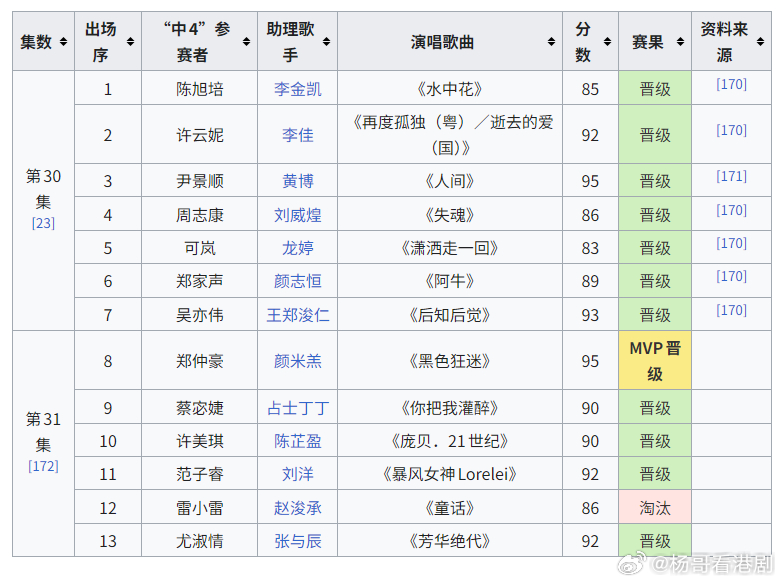
Task: Select the pink 淘汰 result cell
Action: pos(655,507)
